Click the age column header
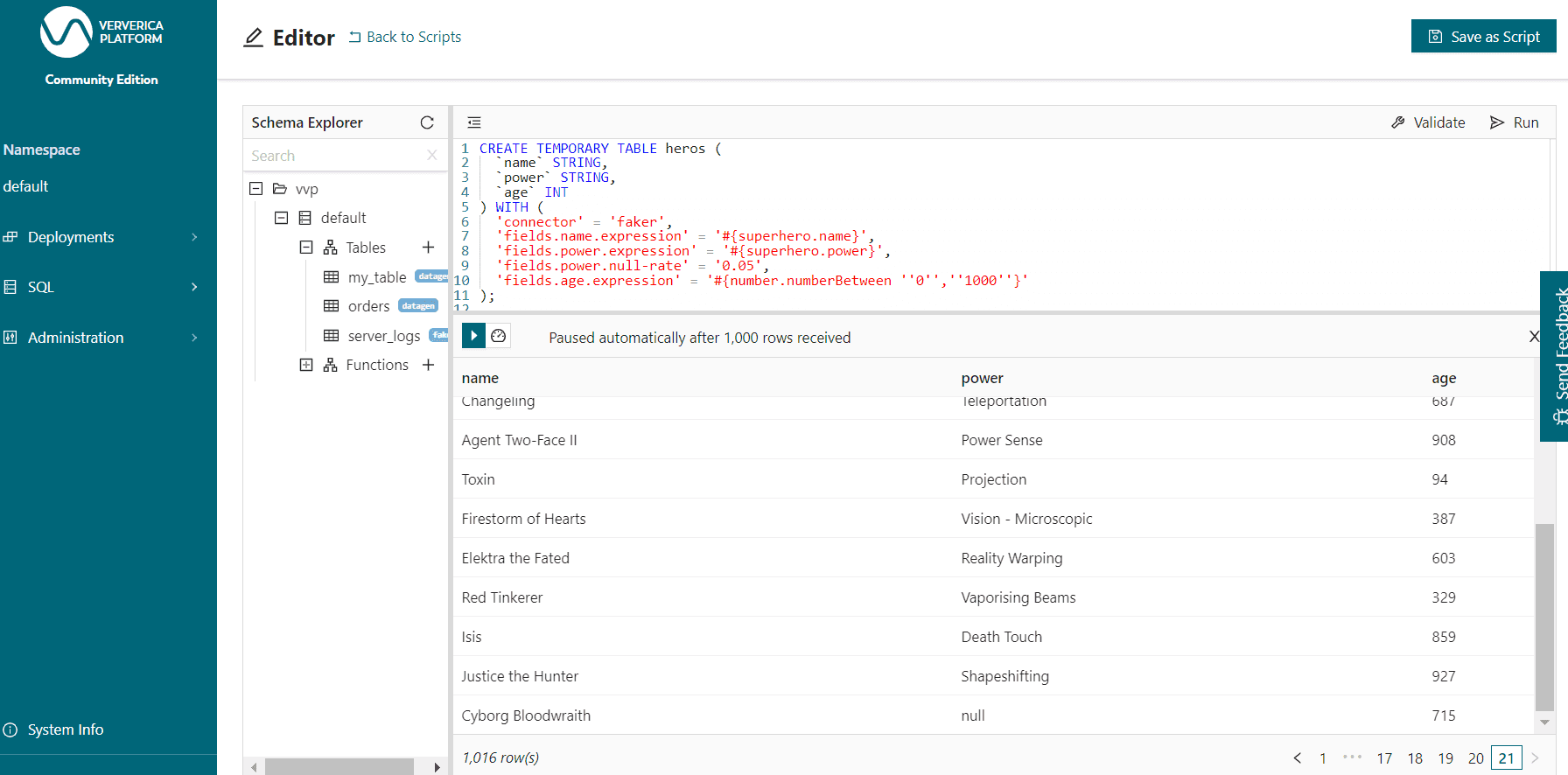The image size is (1568, 775). [x=1444, y=378]
